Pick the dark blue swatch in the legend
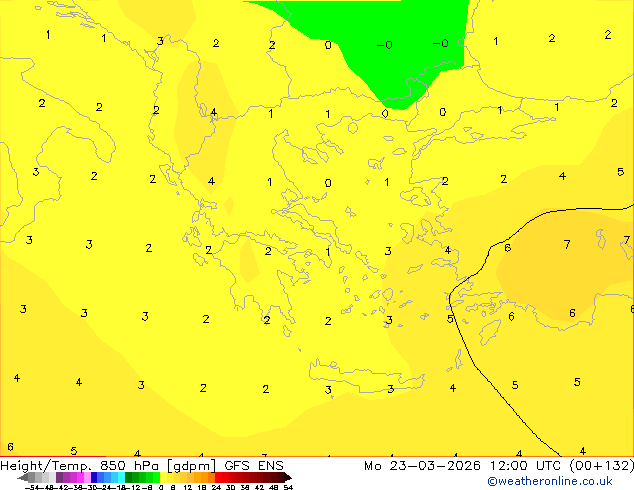The height and width of the screenshot is (490, 634). pos(94,477)
